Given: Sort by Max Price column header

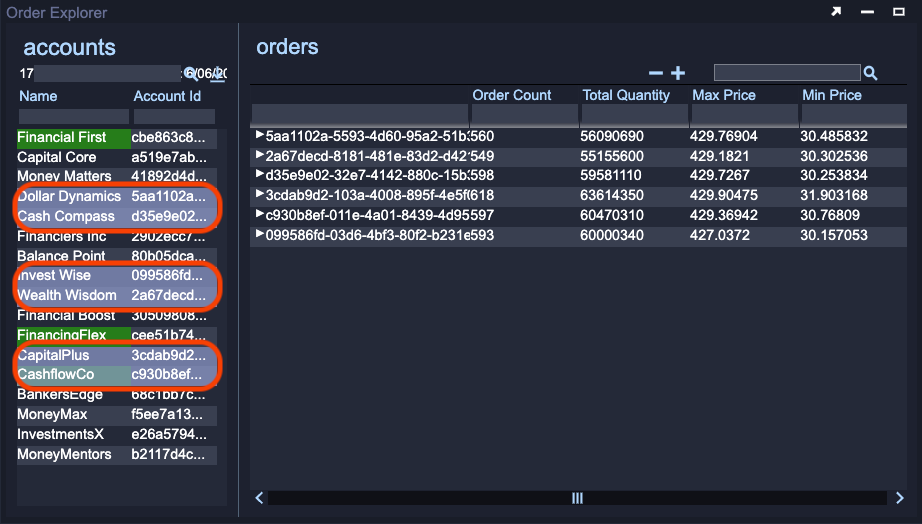Looking at the screenshot, I should coord(724,95).
